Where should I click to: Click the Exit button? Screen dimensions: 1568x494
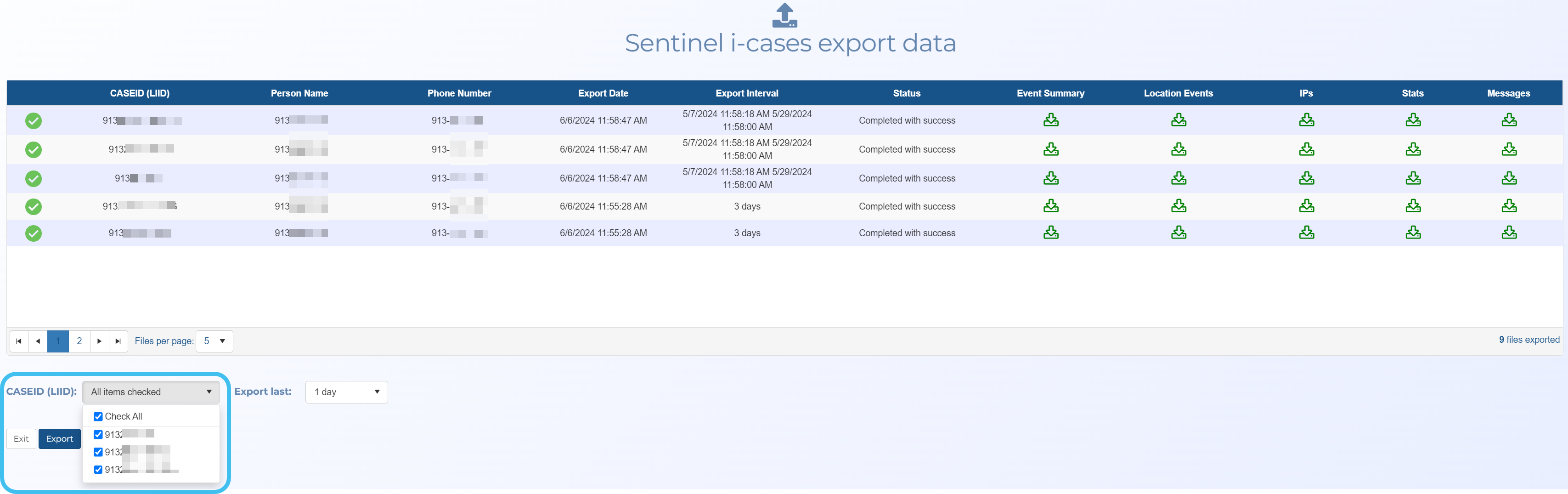pyautogui.click(x=21, y=438)
